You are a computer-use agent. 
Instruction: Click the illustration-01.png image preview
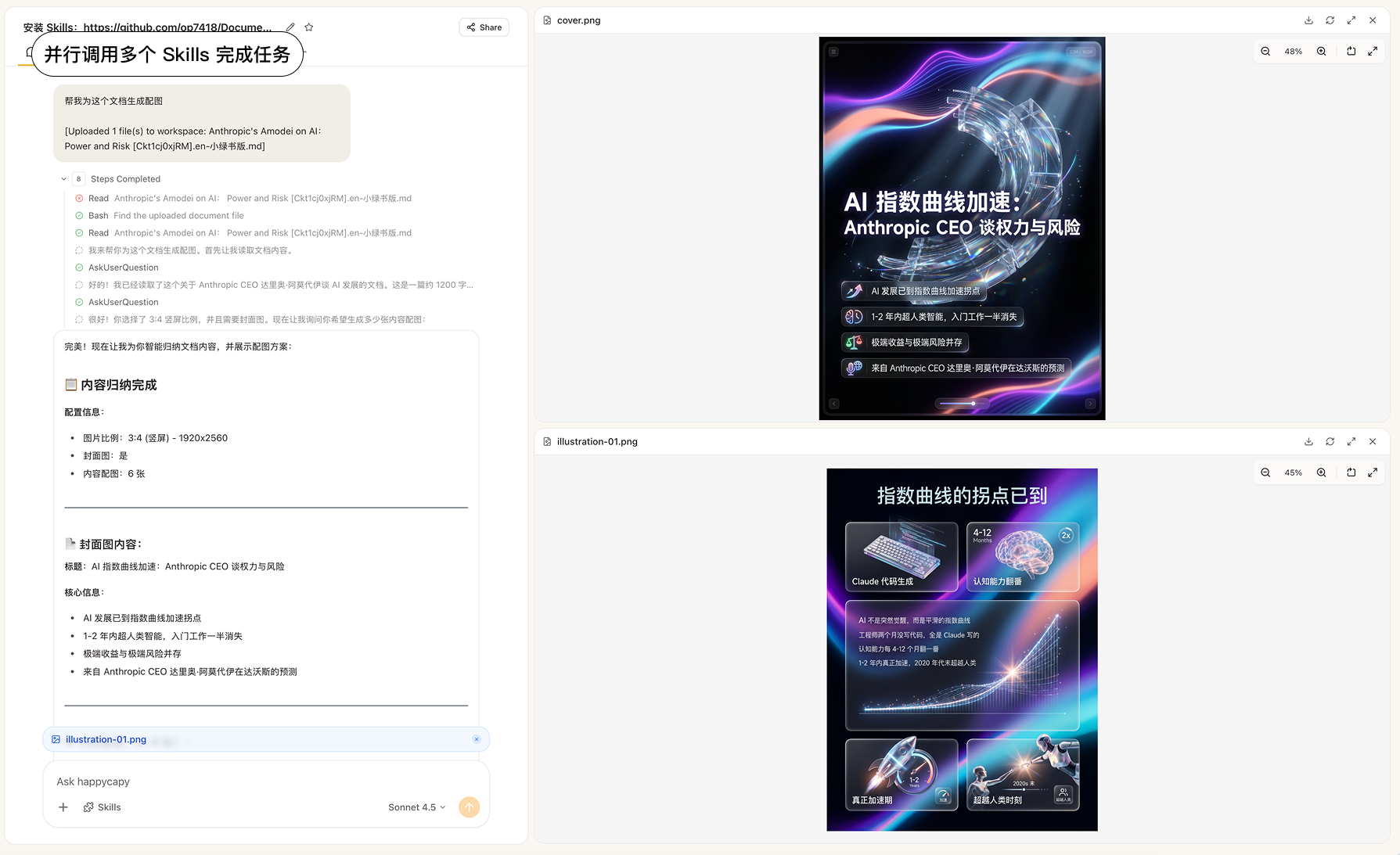tap(962, 649)
